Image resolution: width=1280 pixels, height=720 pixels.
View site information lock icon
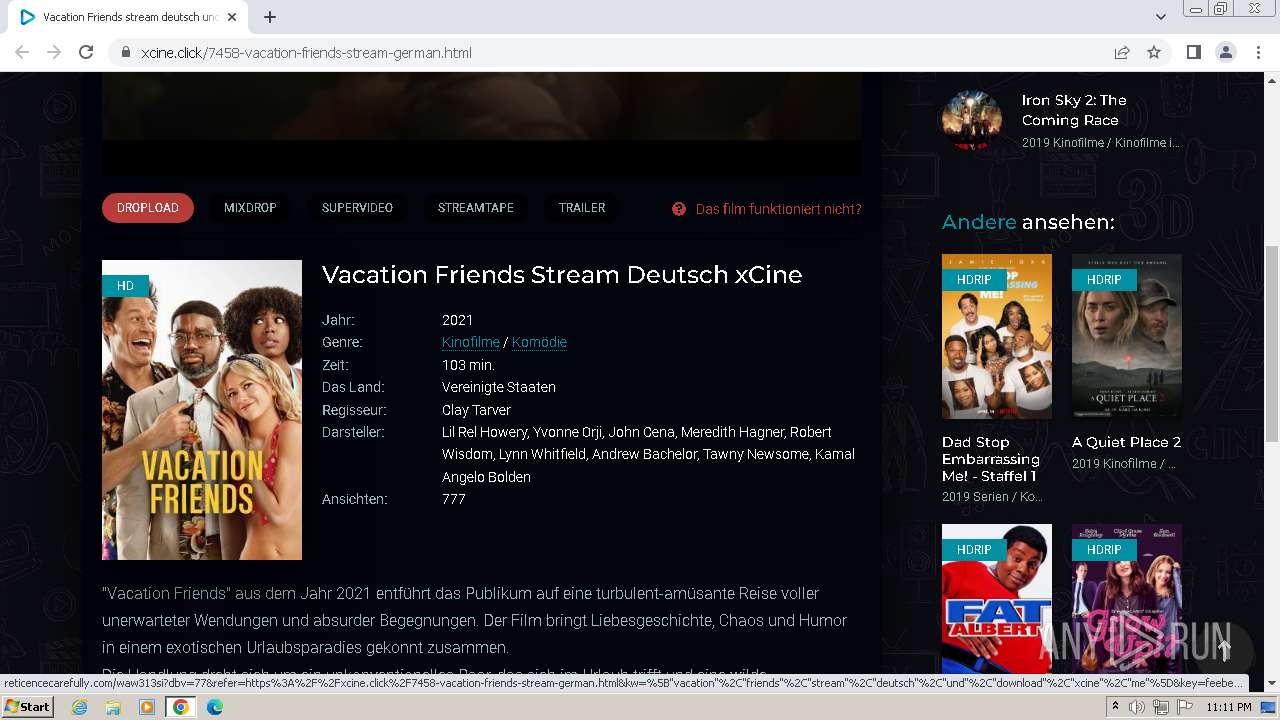coord(126,53)
